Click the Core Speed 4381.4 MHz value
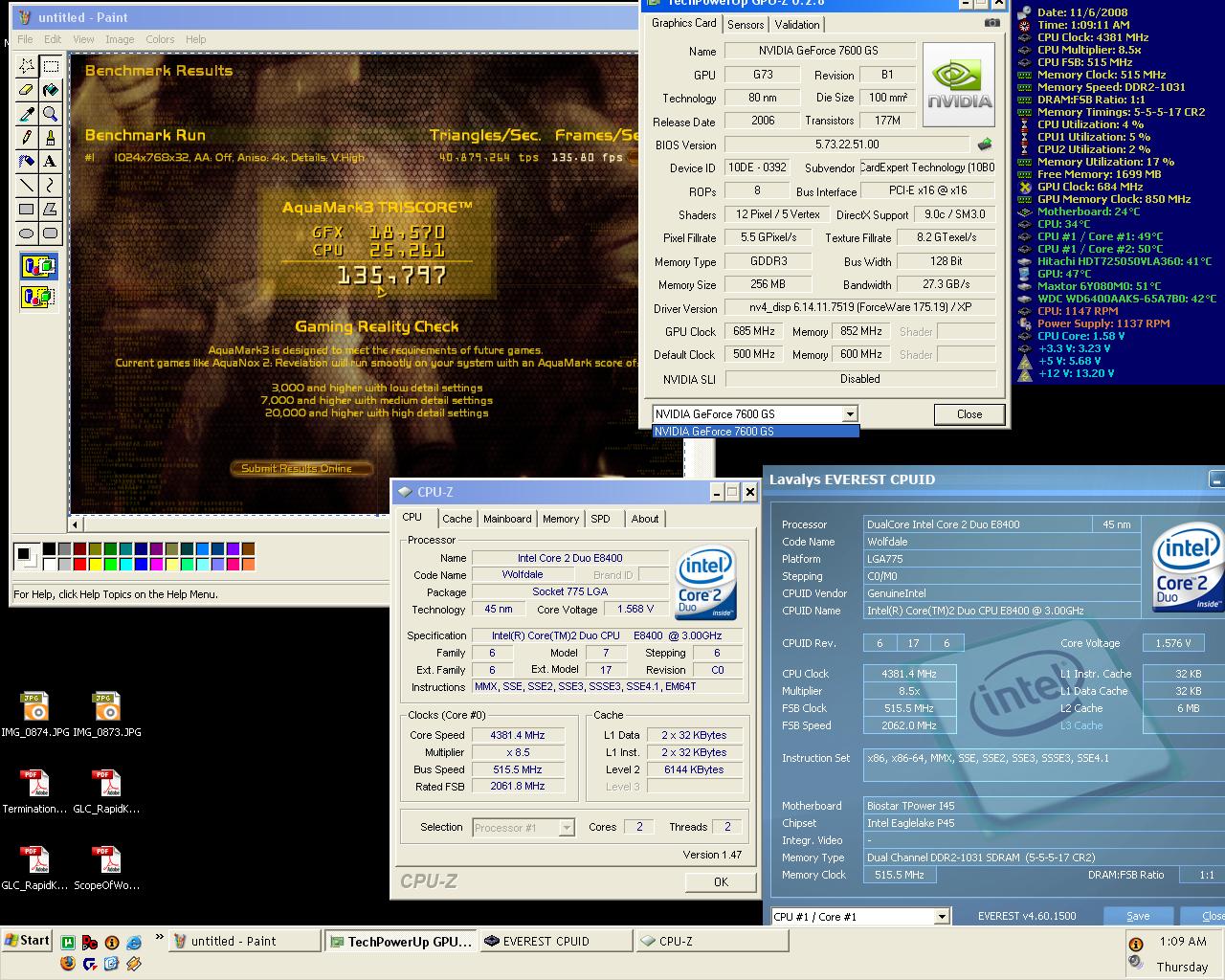The width and height of the screenshot is (1225, 980). 517,735
